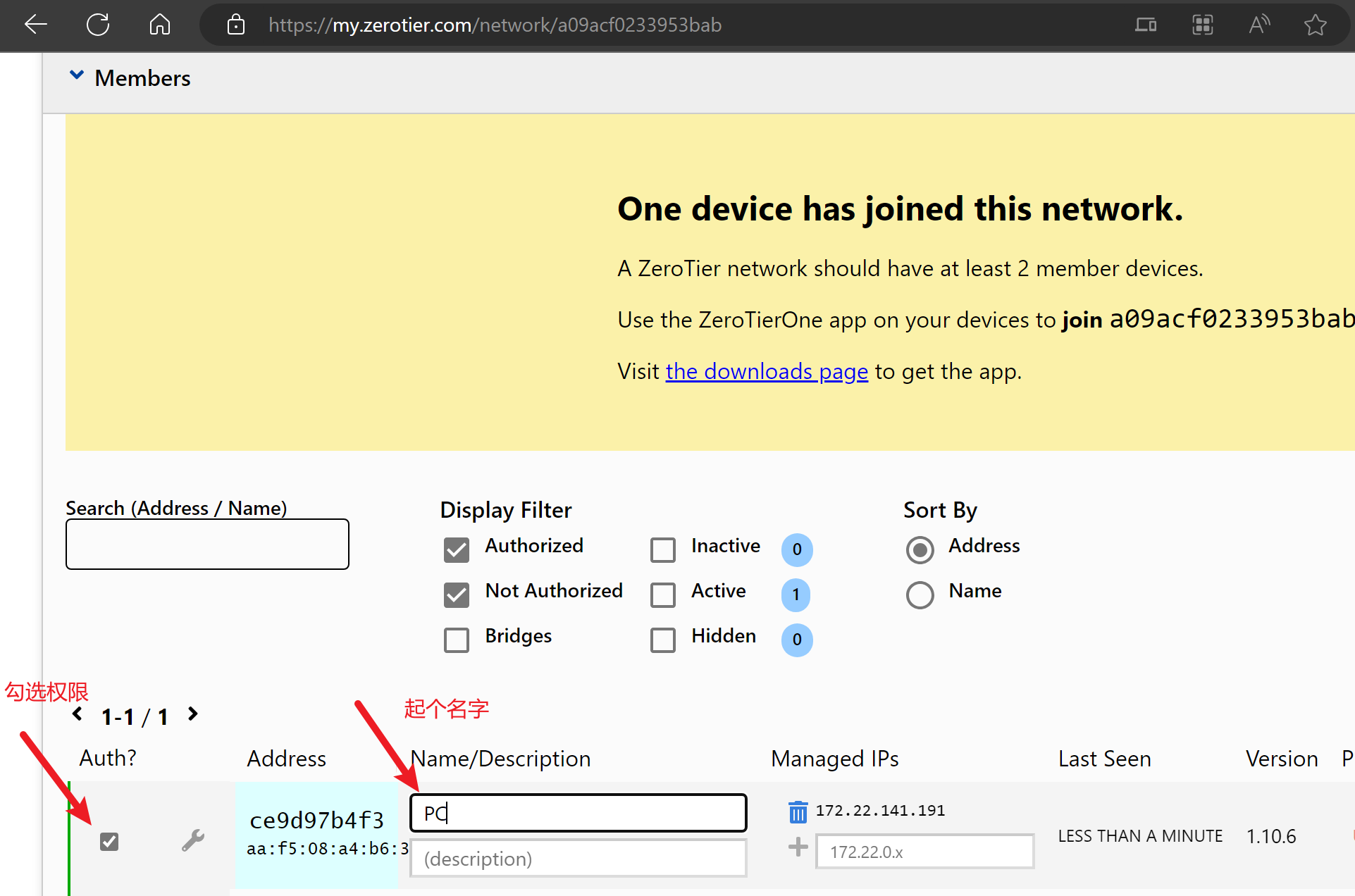The image size is (1355, 896).
Task: Go back with the browser arrow
Action: [x=35, y=25]
